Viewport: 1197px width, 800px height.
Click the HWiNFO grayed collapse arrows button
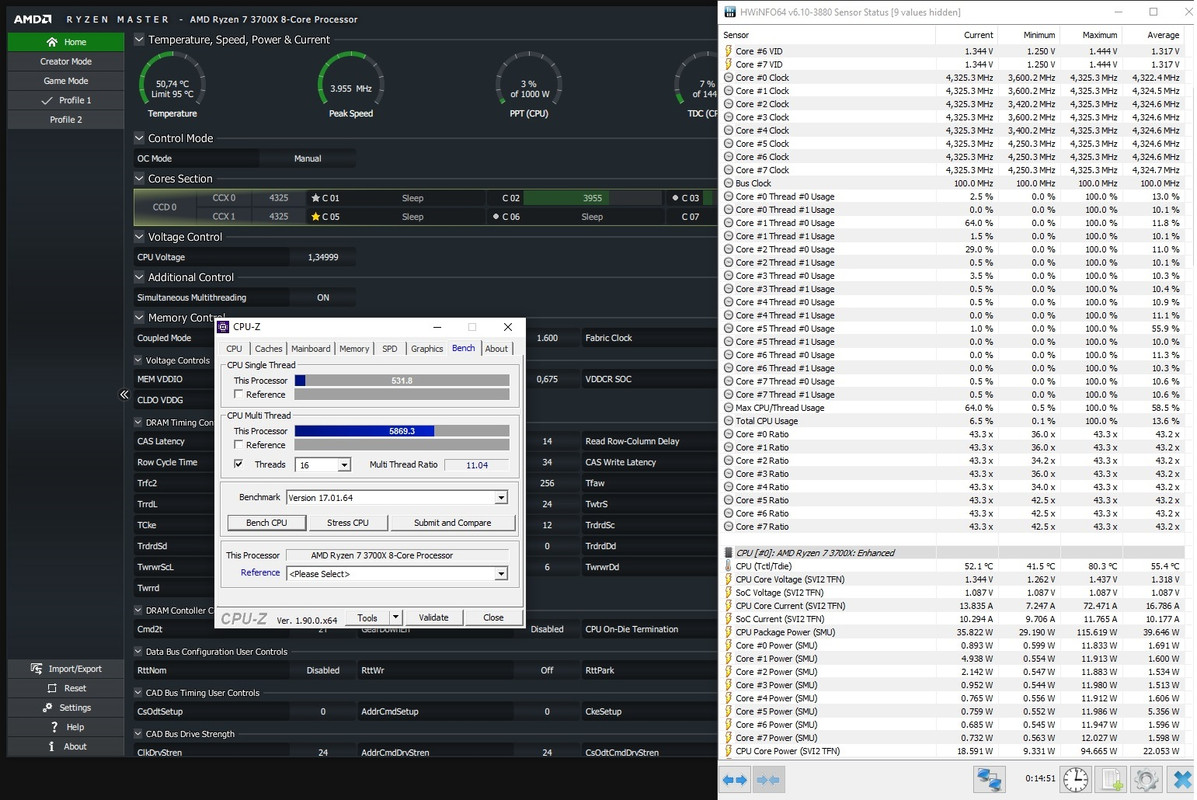coord(768,779)
